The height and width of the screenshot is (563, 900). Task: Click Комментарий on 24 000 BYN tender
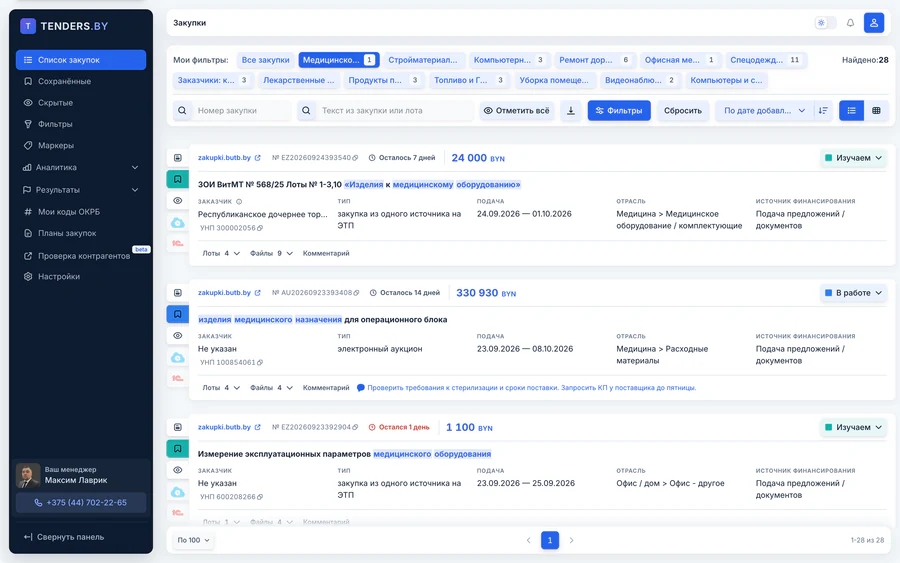[x=325, y=253]
